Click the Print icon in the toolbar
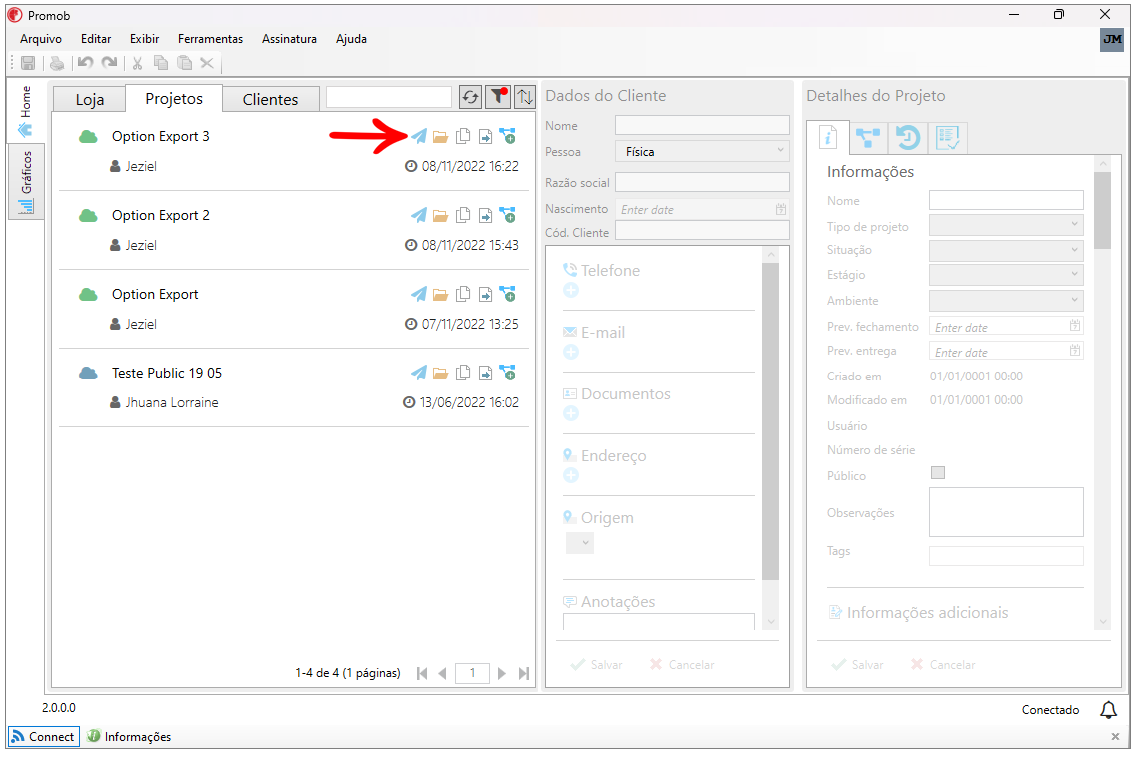Screen dimensions: 1133x757 pos(56,64)
